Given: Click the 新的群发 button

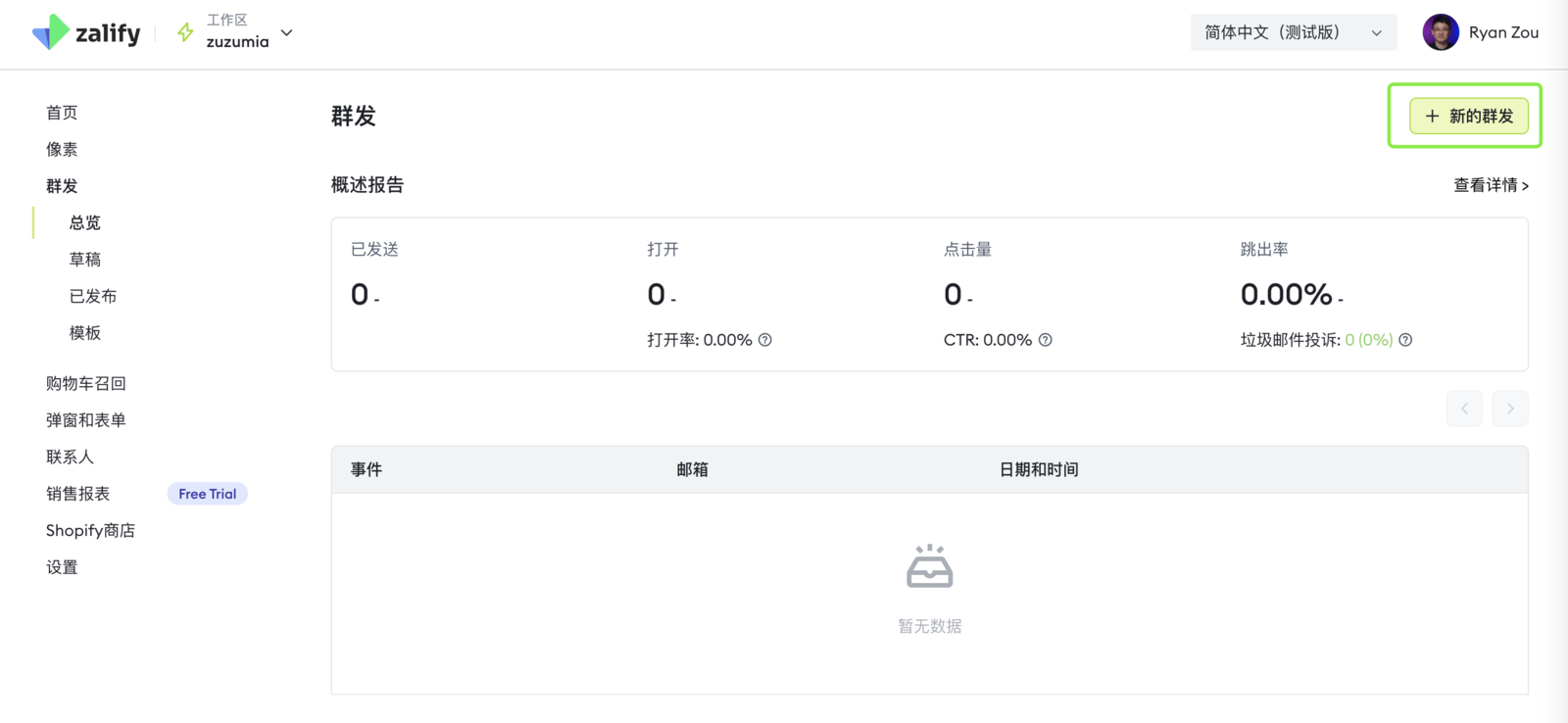Looking at the screenshot, I should pos(1468,116).
